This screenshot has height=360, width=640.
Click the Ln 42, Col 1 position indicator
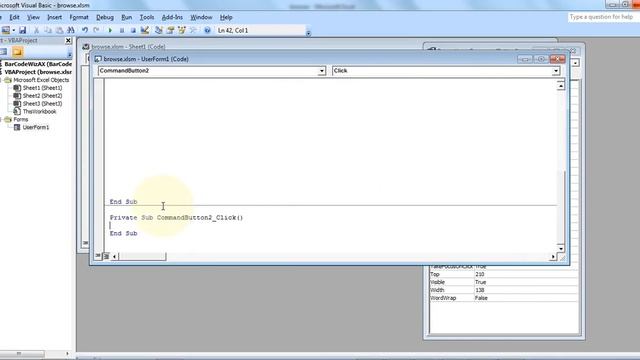233,31
